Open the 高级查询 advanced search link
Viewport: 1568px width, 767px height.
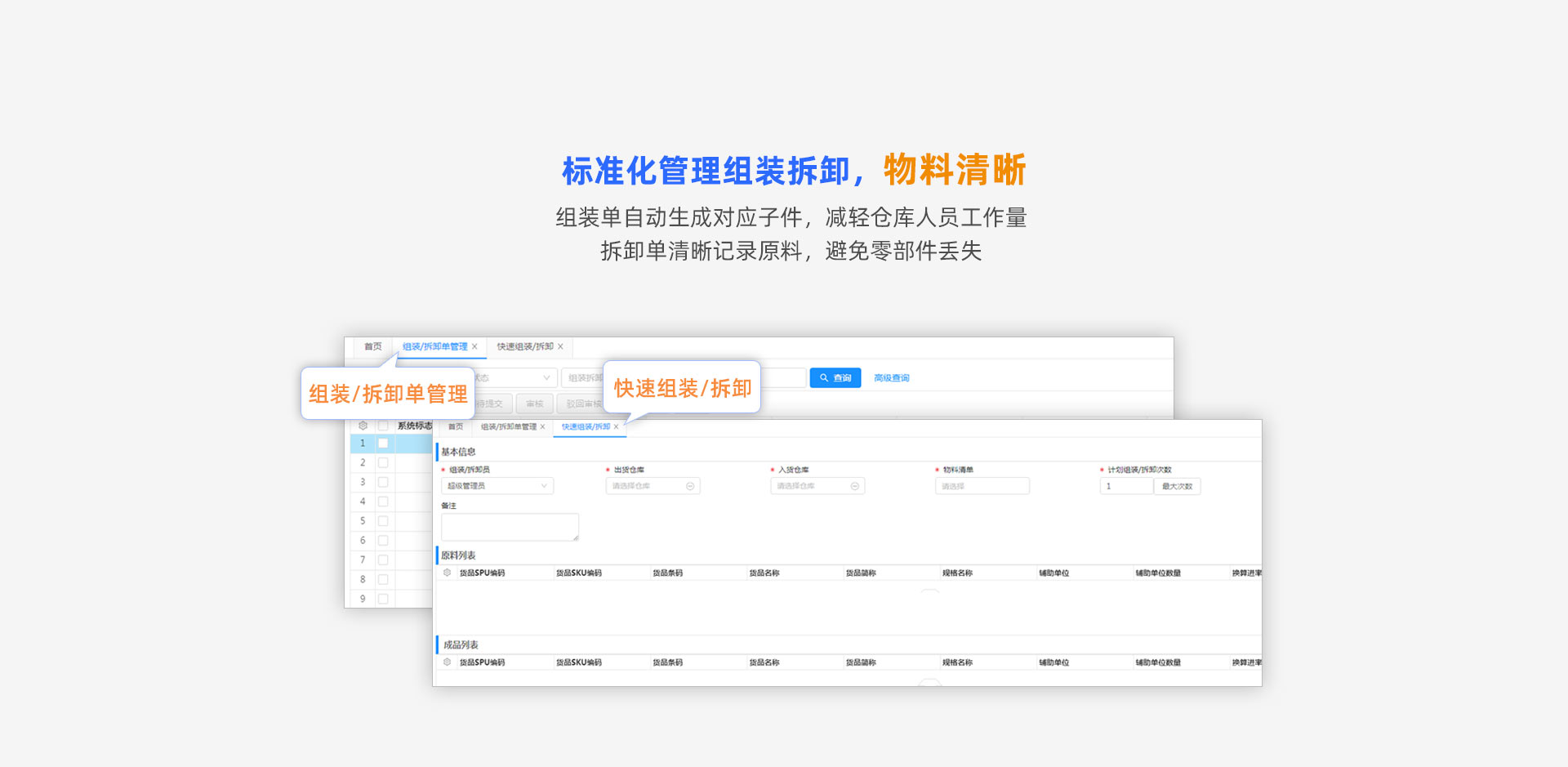pyautogui.click(x=891, y=378)
